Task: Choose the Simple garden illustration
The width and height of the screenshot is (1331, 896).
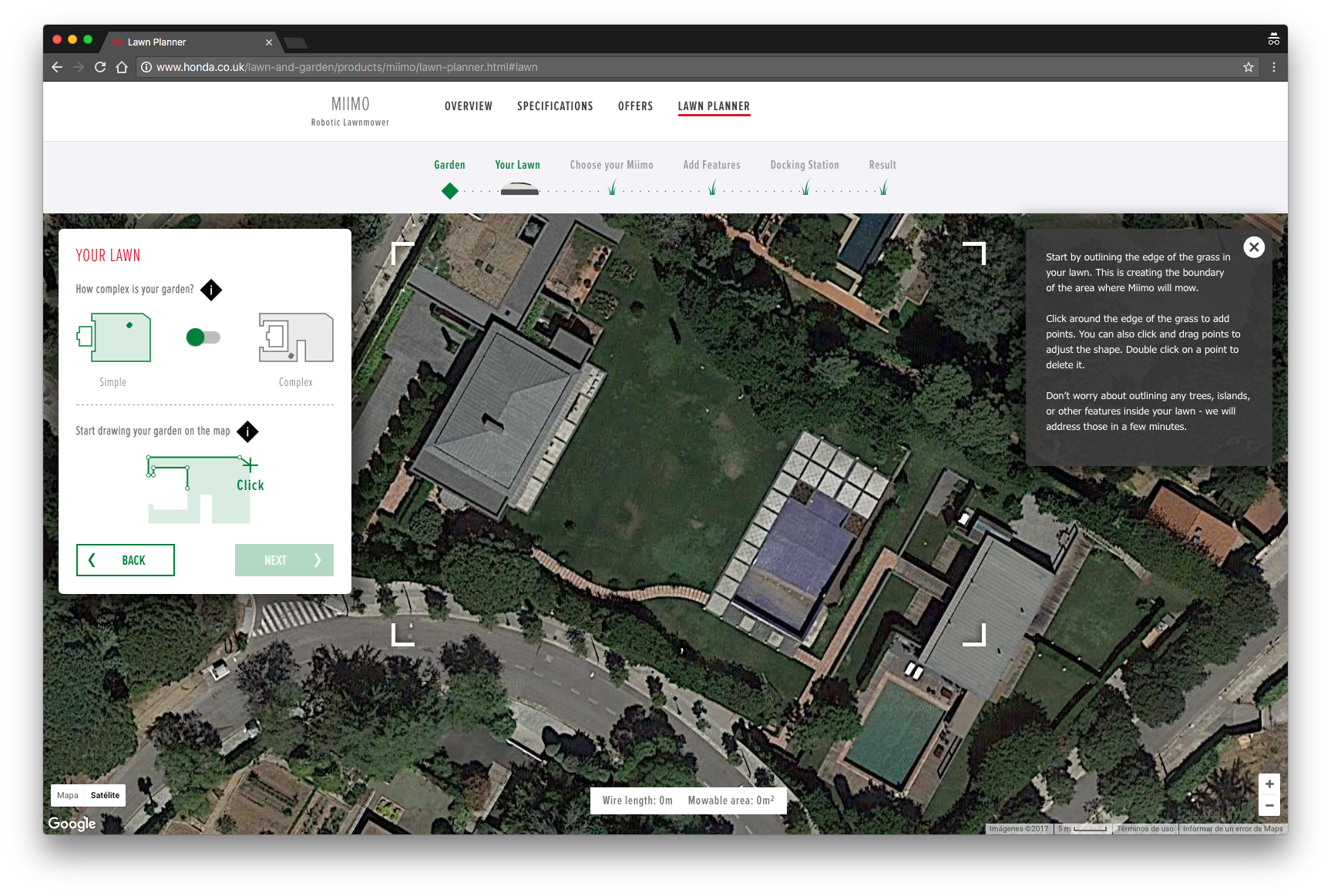Action: pos(114,337)
